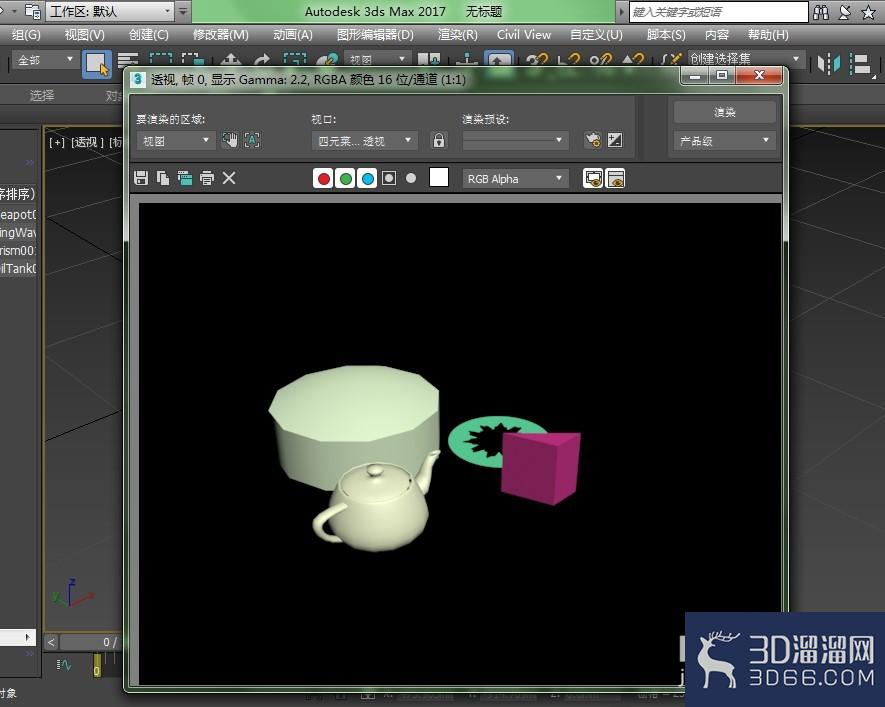This screenshot has width=885, height=707.
Task: Open the 创建选择集 named selection dropdown
Action: [745, 59]
